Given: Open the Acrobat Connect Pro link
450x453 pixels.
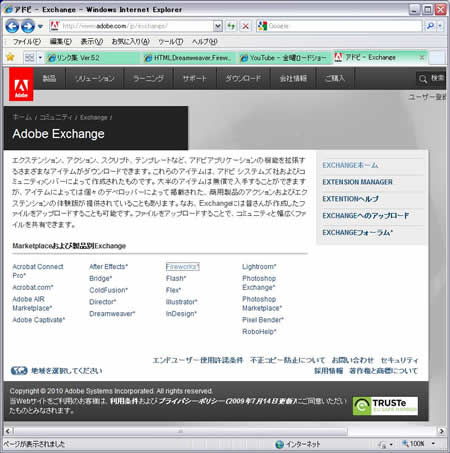Looking at the screenshot, I should [38, 271].
